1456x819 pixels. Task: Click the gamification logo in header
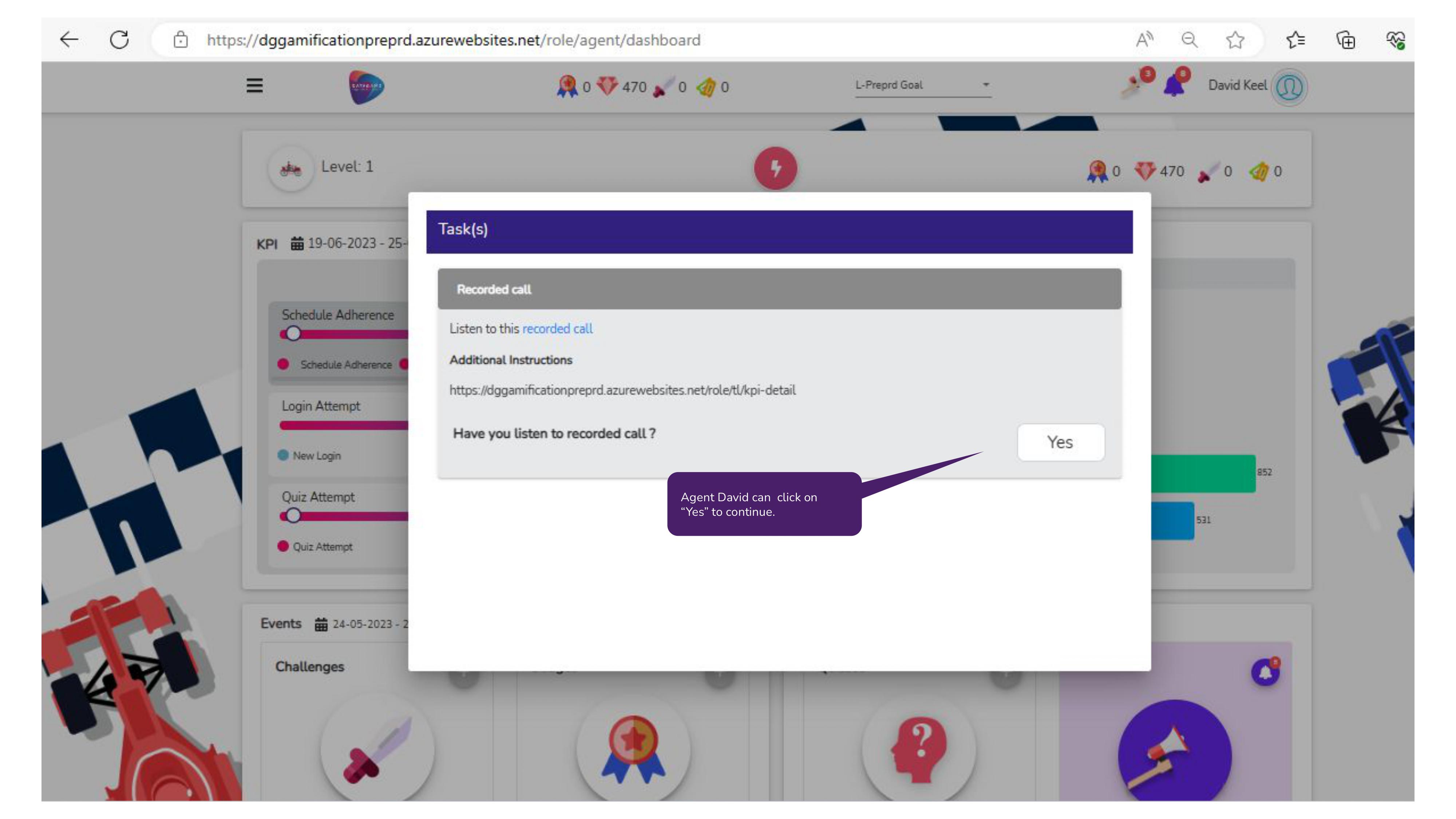click(x=366, y=87)
